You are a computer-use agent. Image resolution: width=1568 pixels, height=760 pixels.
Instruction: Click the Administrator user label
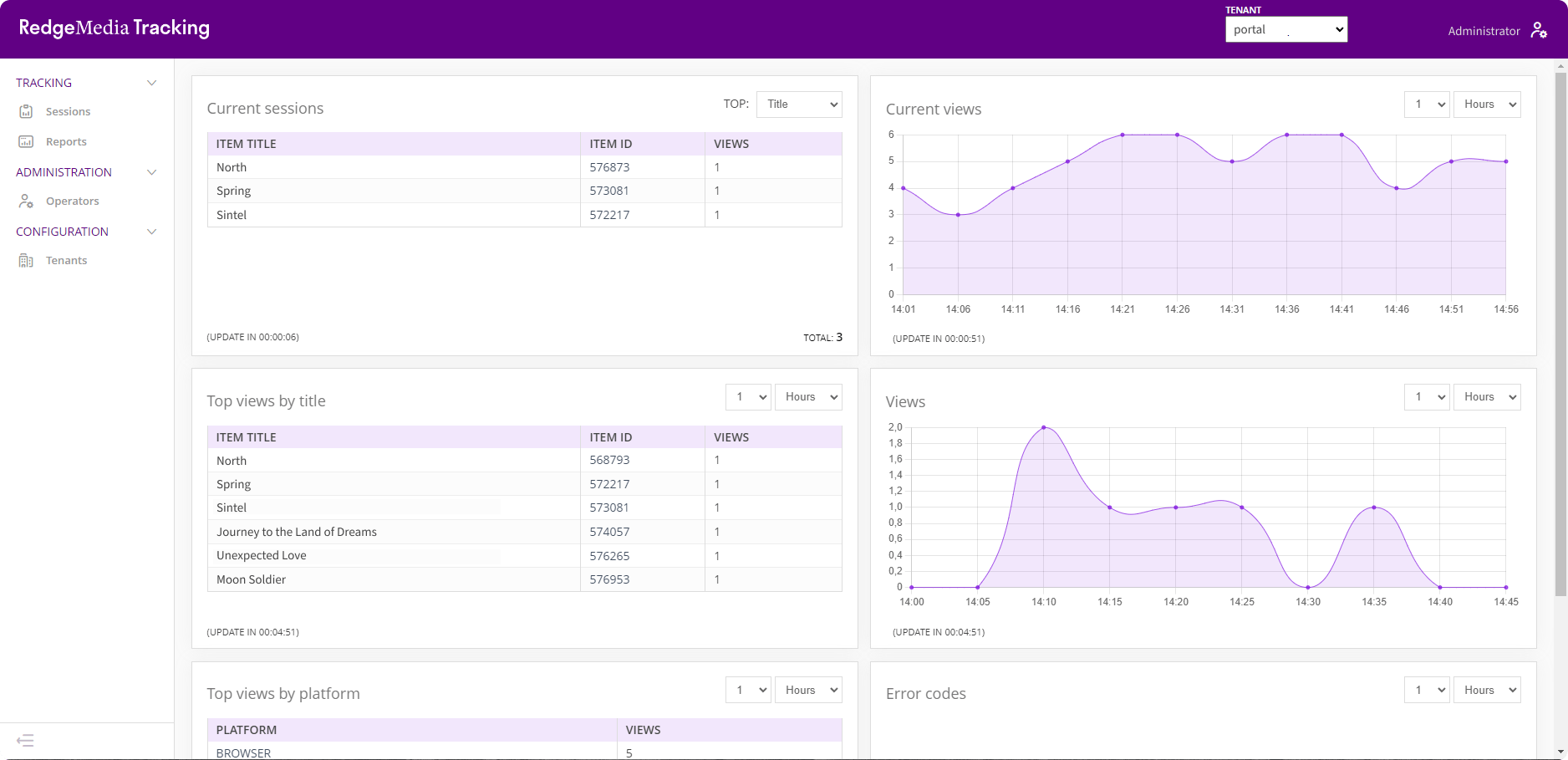tap(1484, 31)
